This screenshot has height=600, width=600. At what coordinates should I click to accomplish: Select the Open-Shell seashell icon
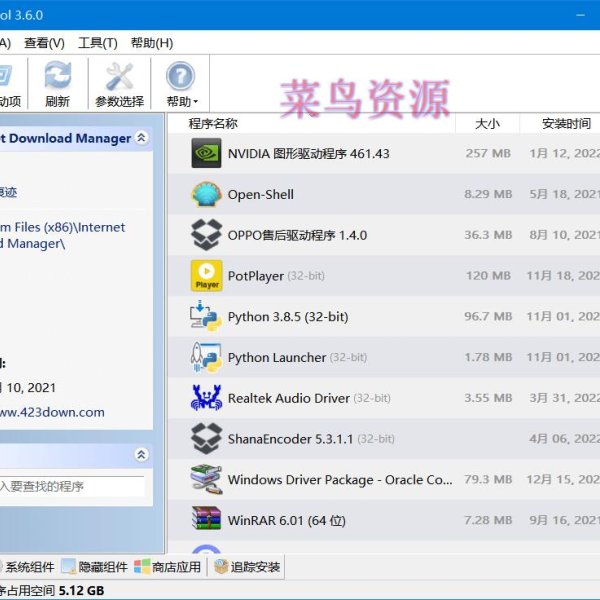click(x=206, y=194)
